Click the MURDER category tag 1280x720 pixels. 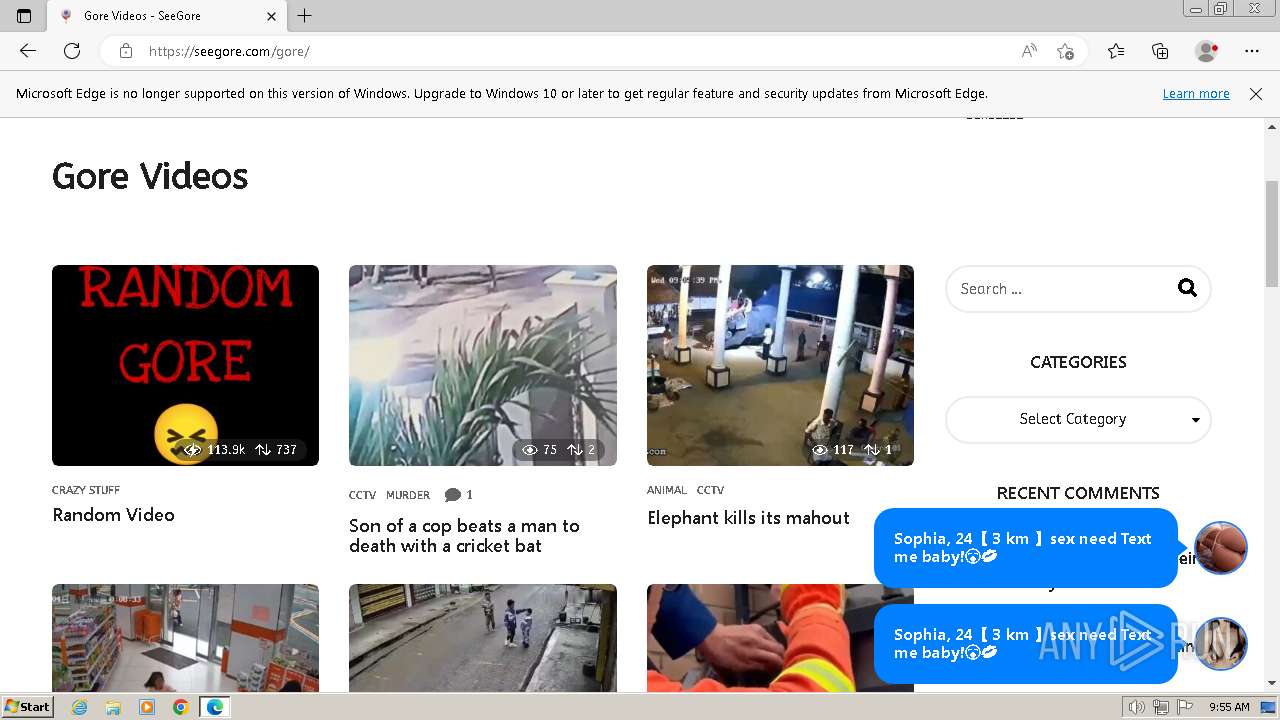coord(408,495)
